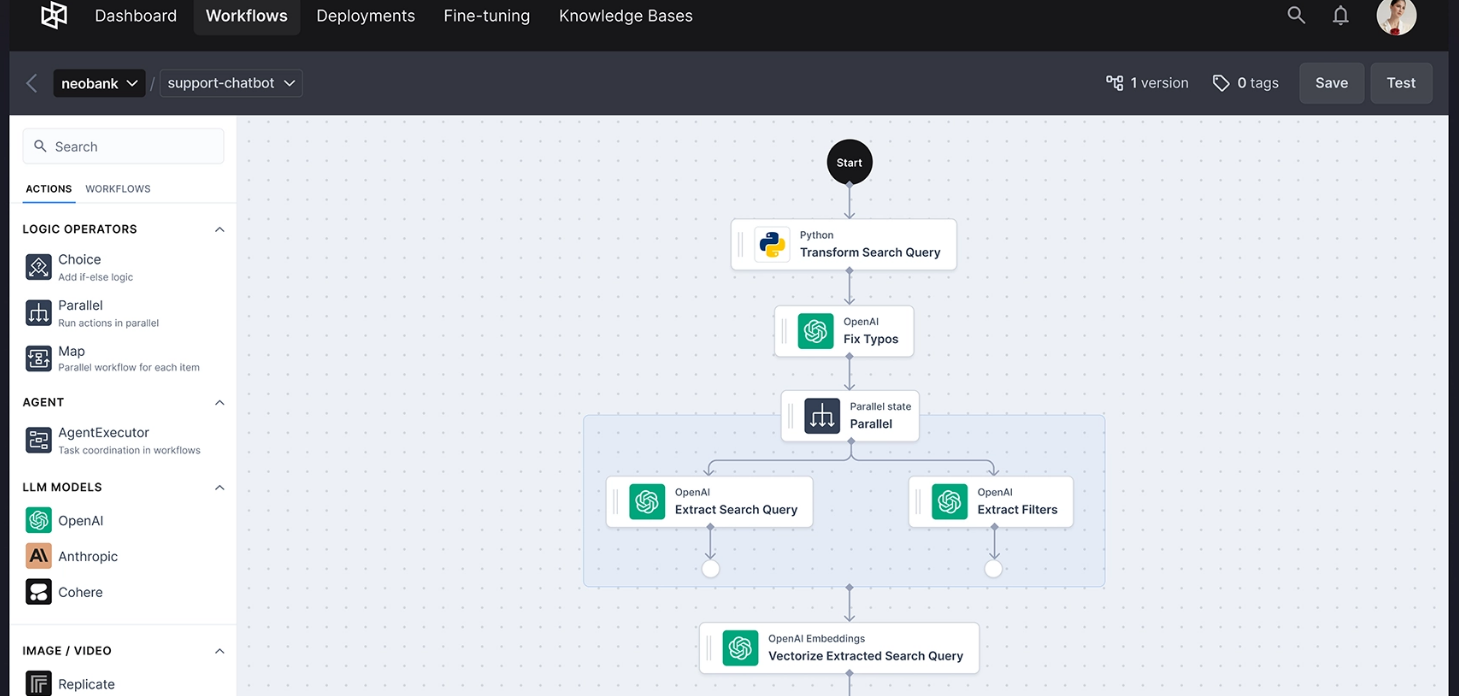Select the Anthropic model icon
Screen dimensions: 1459x696
[38, 556]
